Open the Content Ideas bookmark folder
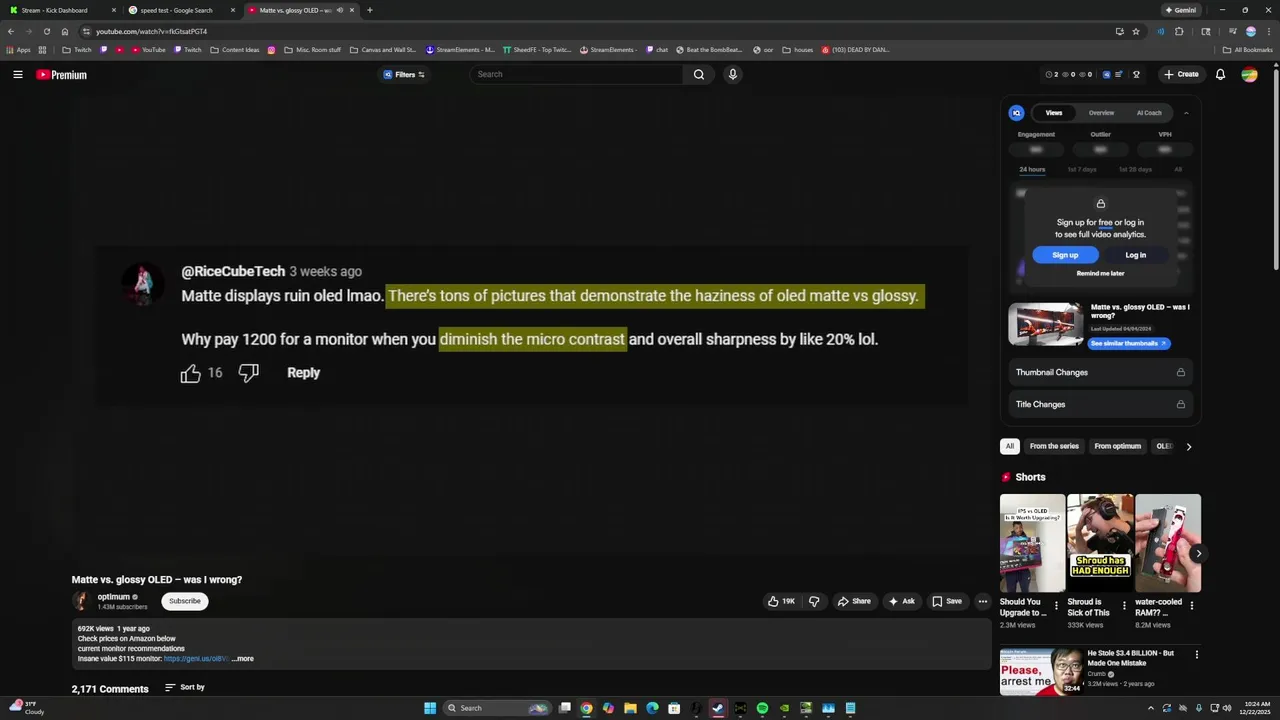This screenshot has height=720, width=1280. pyautogui.click(x=235, y=49)
